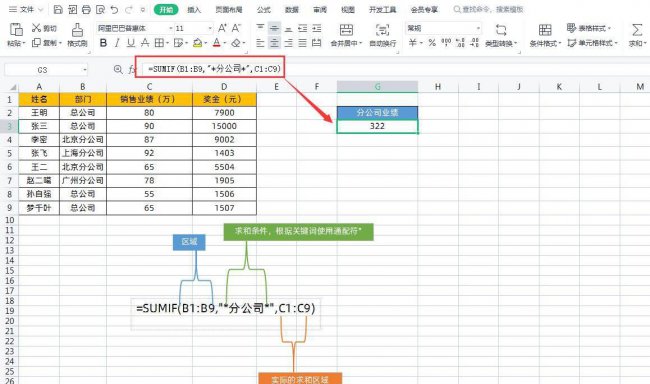The width and height of the screenshot is (650, 384).
Task: Click the Sum (求和) sigma icon
Action: [637, 30]
